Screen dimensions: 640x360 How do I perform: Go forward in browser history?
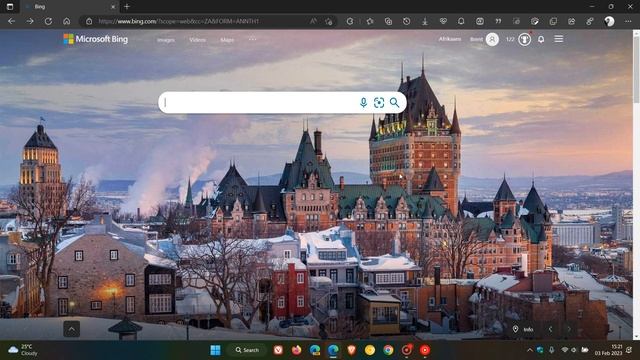coord(30,21)
